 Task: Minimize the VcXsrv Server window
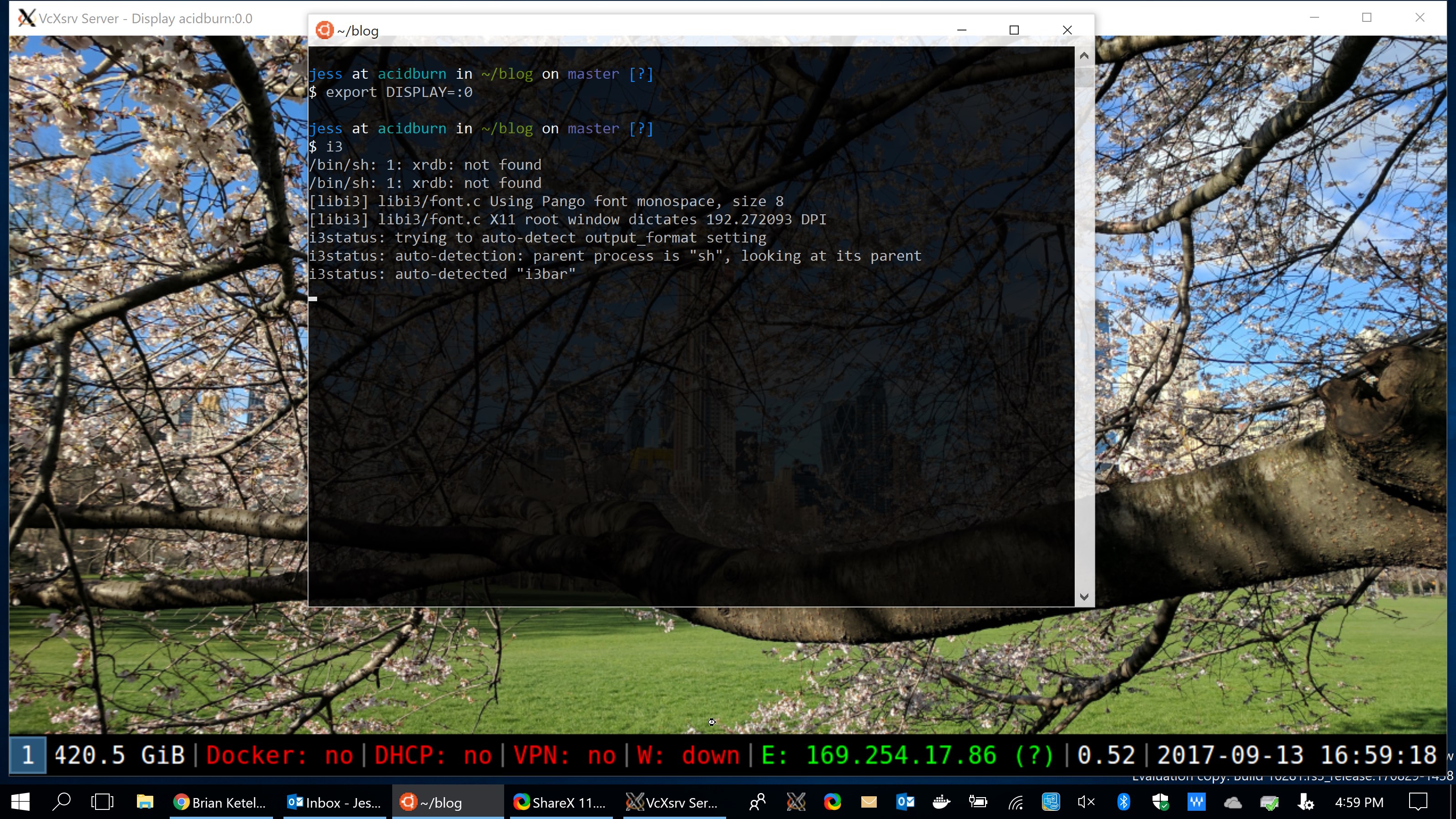pos(1314,18)
